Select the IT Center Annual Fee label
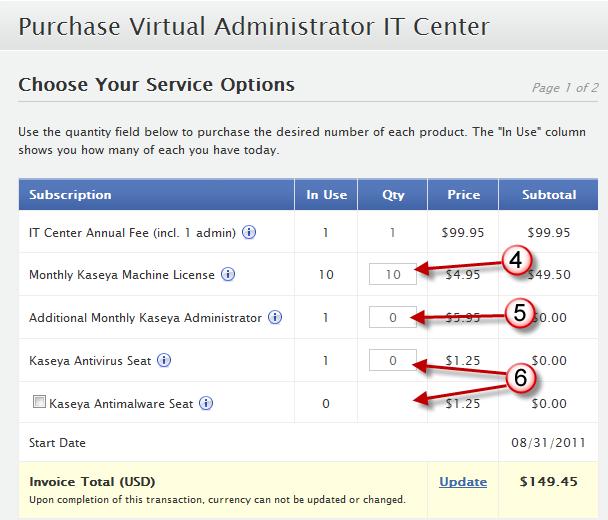This screenshot has height=520, width=608. click(132, 233)
